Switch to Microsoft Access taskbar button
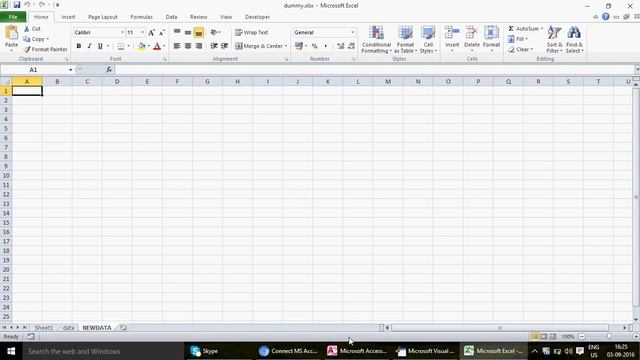The height and width of the screenshot is (360, 640). point(357,351)
